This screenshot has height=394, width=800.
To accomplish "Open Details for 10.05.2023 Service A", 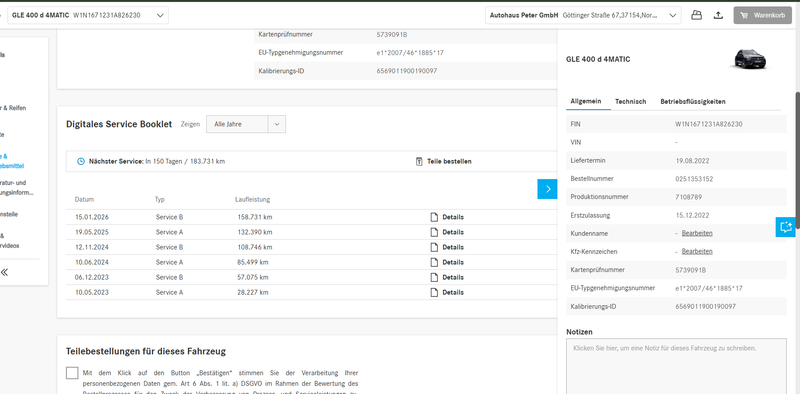I will tap(453, 292).
